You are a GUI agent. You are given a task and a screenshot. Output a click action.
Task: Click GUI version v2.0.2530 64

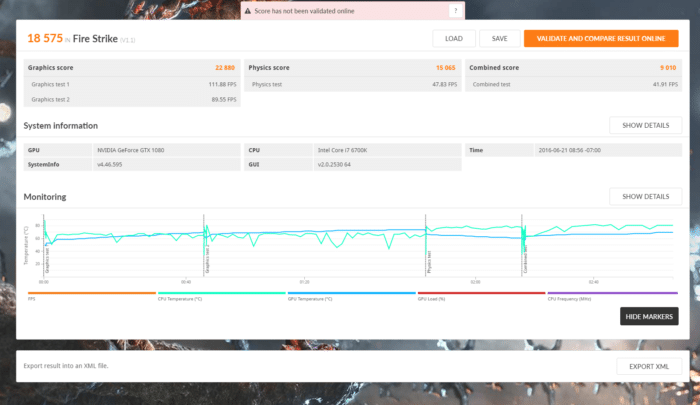334,164
